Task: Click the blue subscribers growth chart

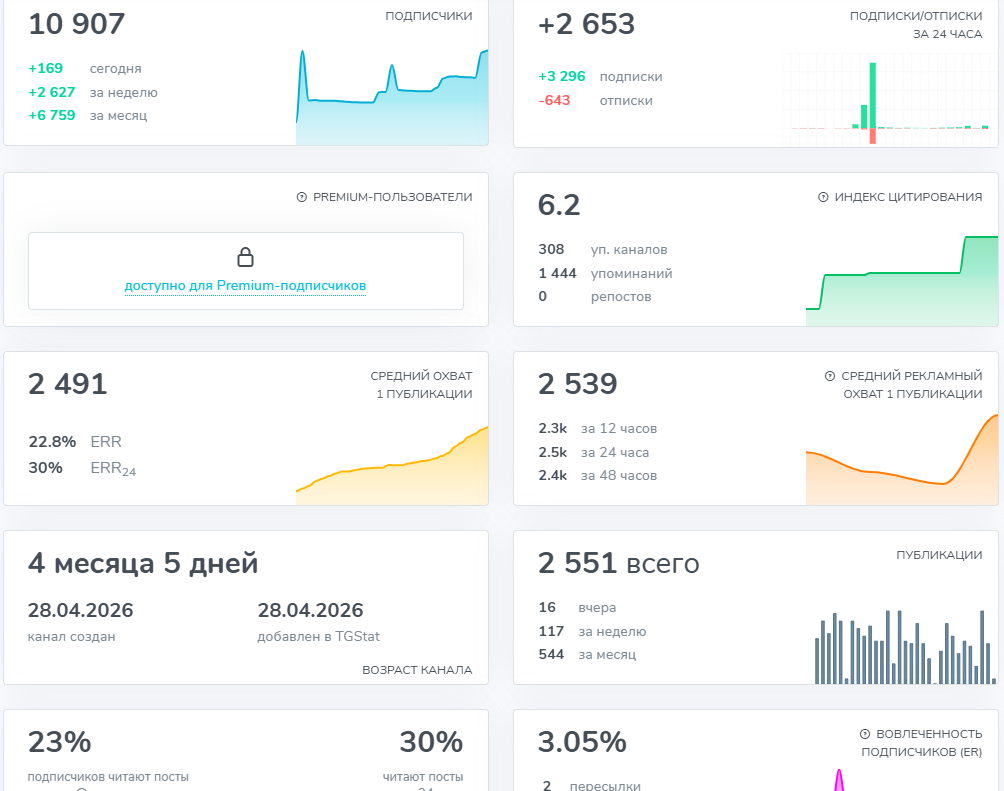Action: 392,97
